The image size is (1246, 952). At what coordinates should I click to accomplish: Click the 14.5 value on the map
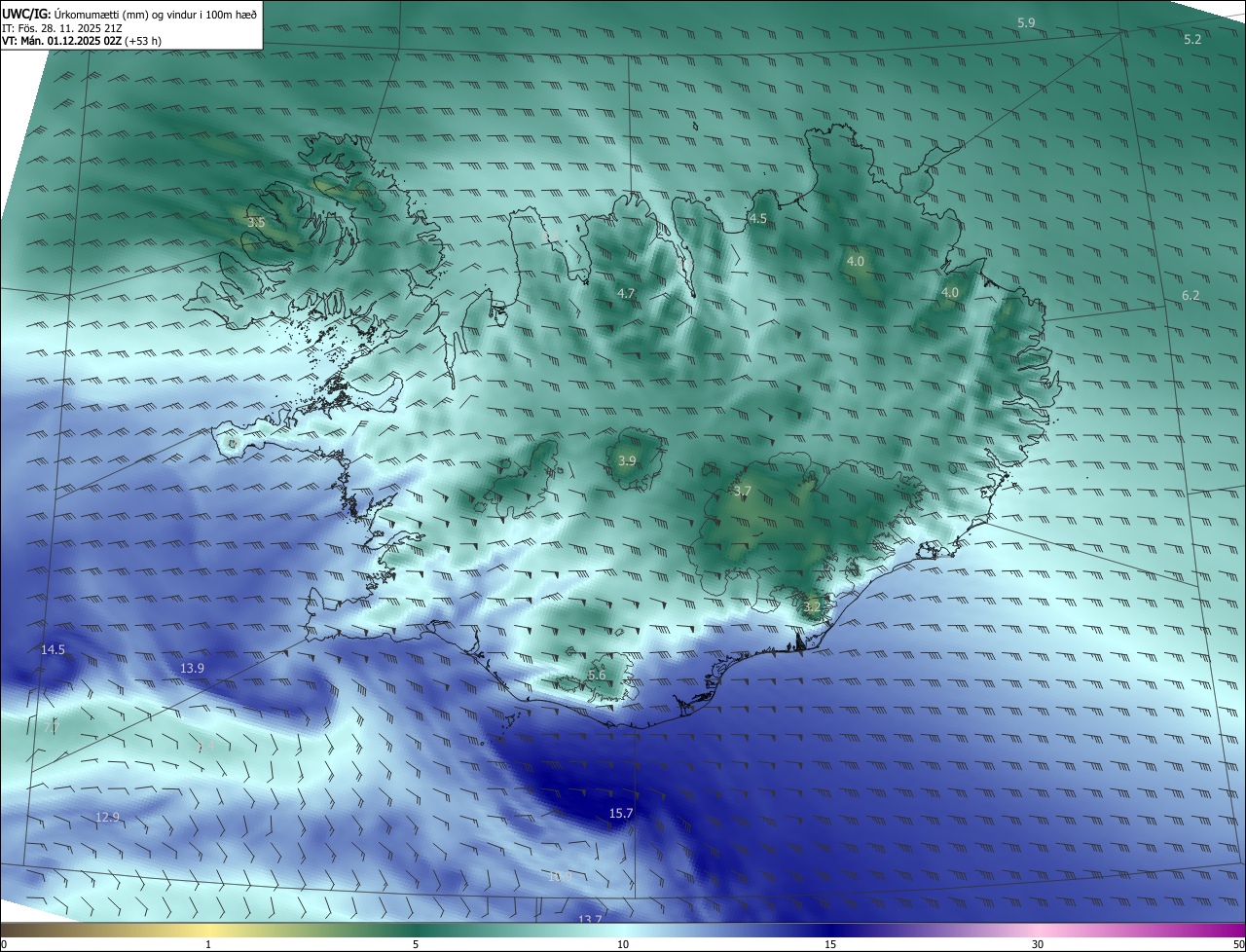click(x=53, y=649)
